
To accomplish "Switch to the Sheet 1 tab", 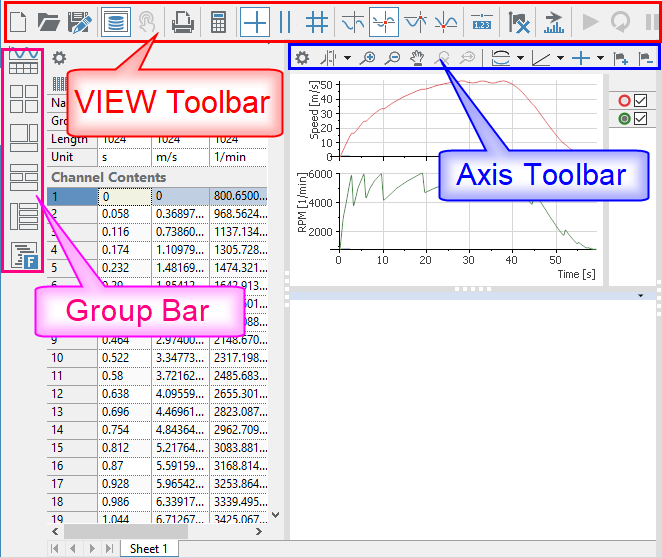I will point(149,548).
